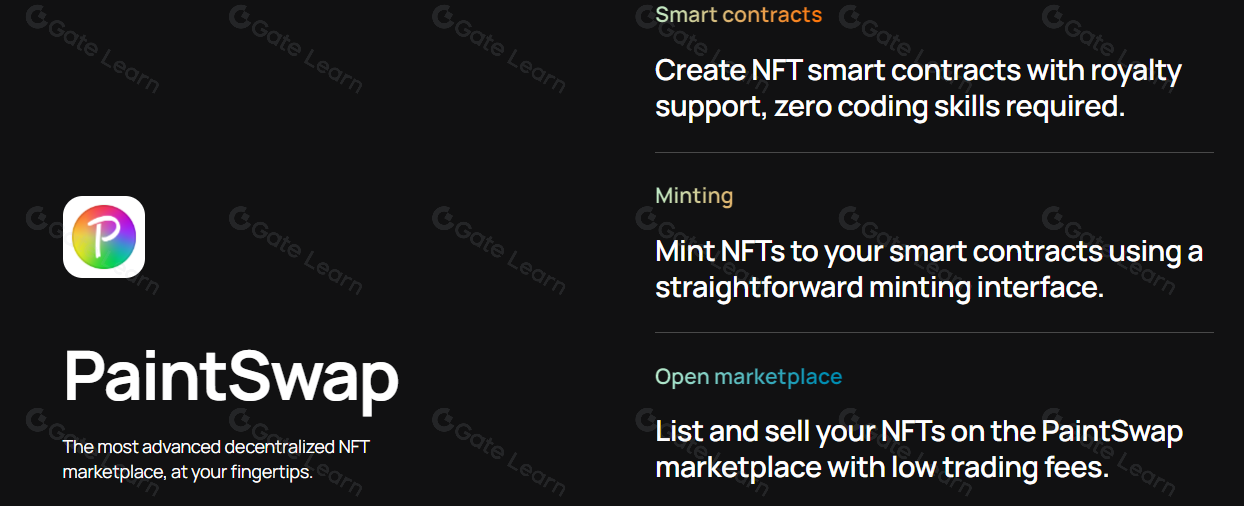Select the orange "Smart contracts" label
1244x506 pixels.
(x=738, y=15)
